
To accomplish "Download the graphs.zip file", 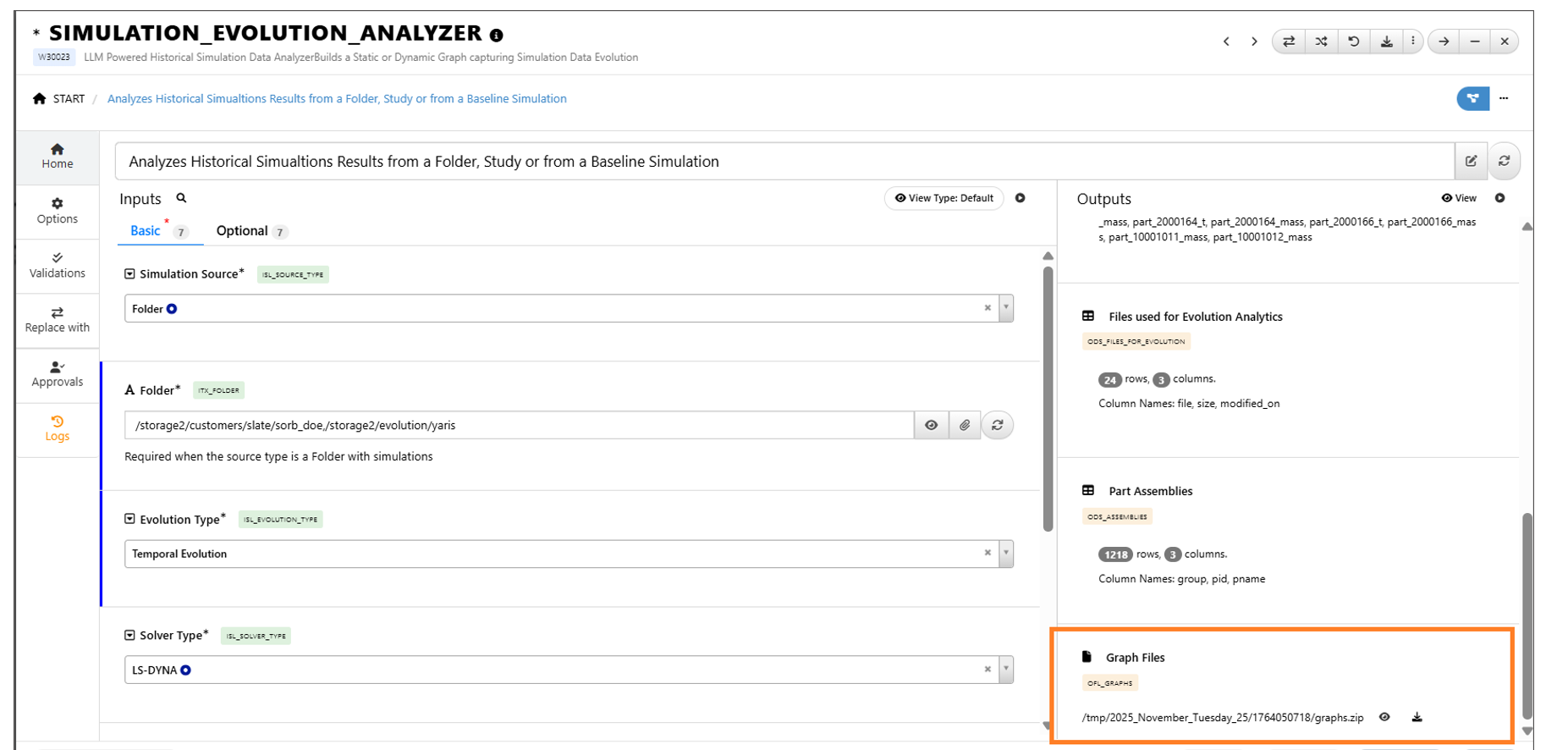I will pos(1417,717).
